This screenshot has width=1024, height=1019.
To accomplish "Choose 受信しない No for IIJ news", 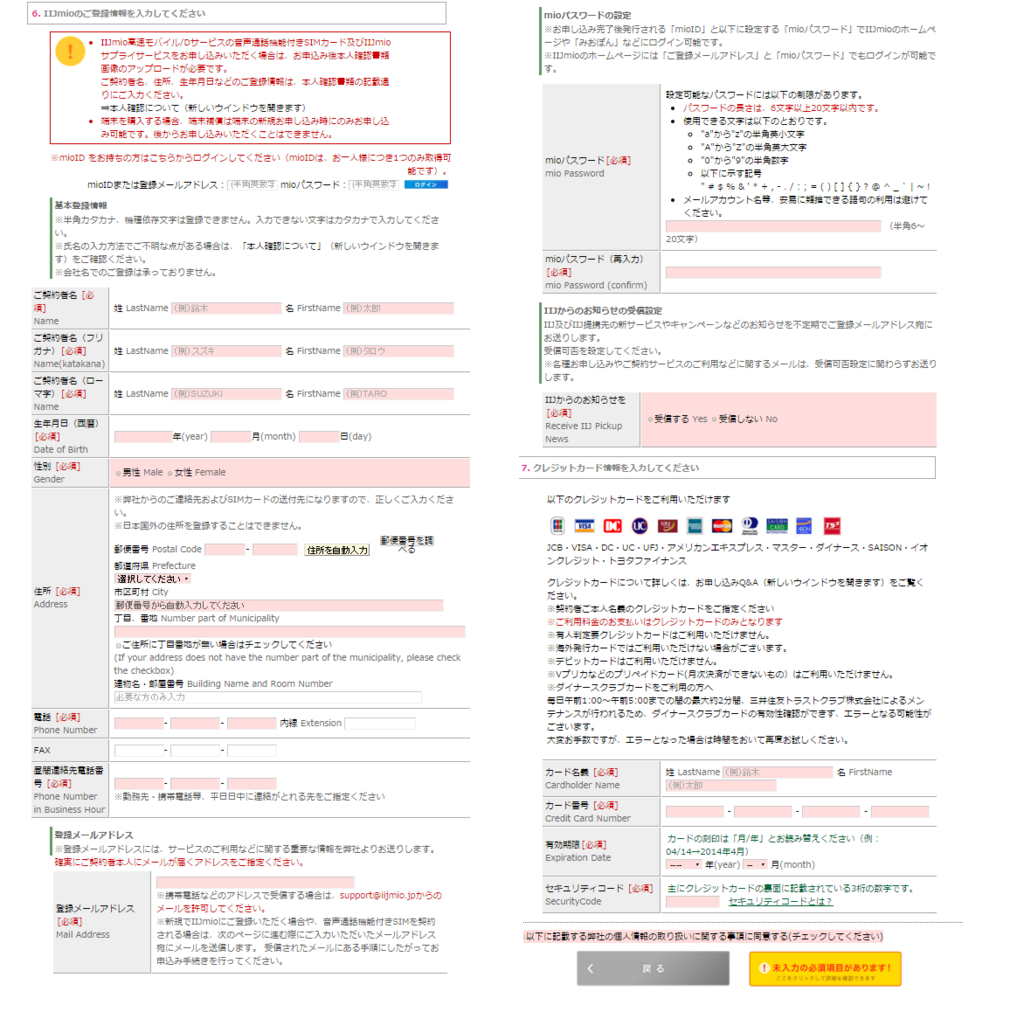I will (x=713, y=419).
